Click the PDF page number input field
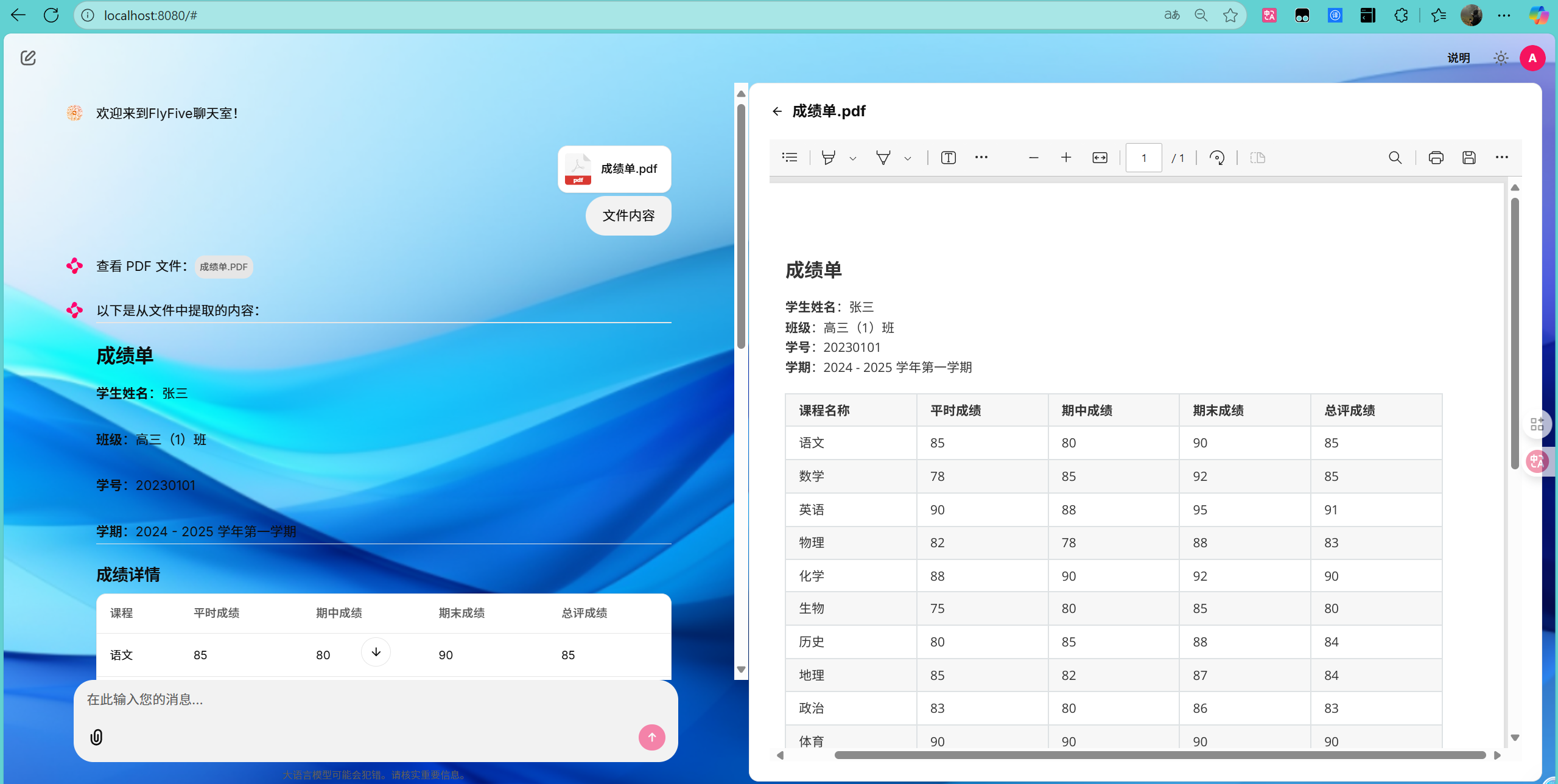Screen dimensions: 1558x784 pos(1143,158)
